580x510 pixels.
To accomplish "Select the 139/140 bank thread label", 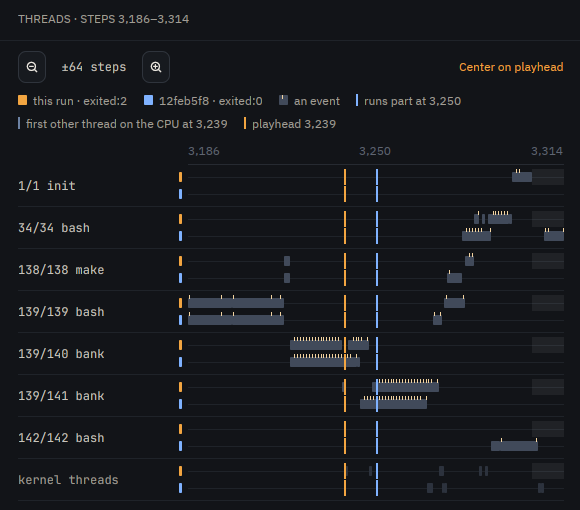I will tap(61, 354).
